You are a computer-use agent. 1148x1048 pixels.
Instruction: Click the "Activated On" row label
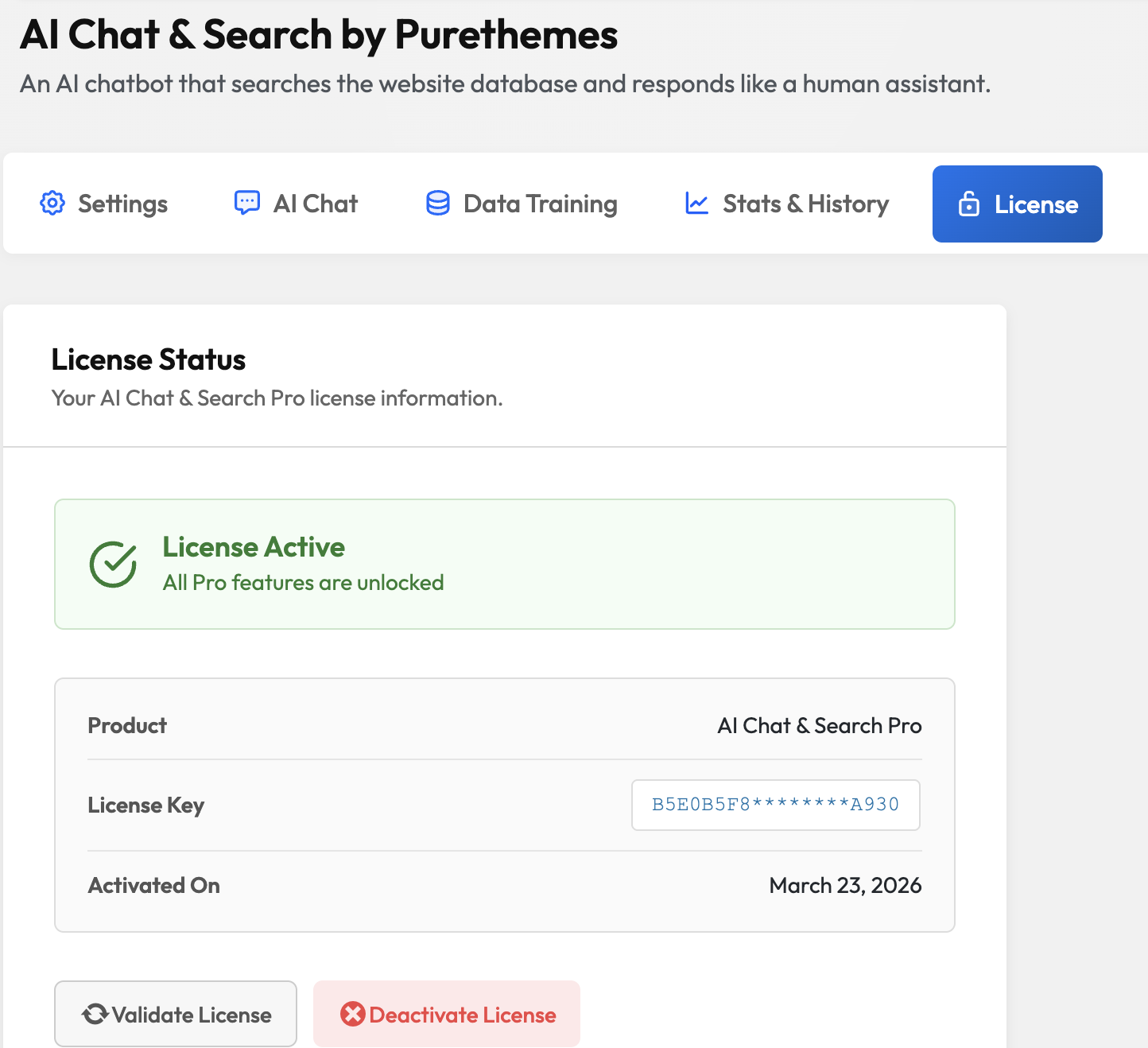(x=154, y=885)
